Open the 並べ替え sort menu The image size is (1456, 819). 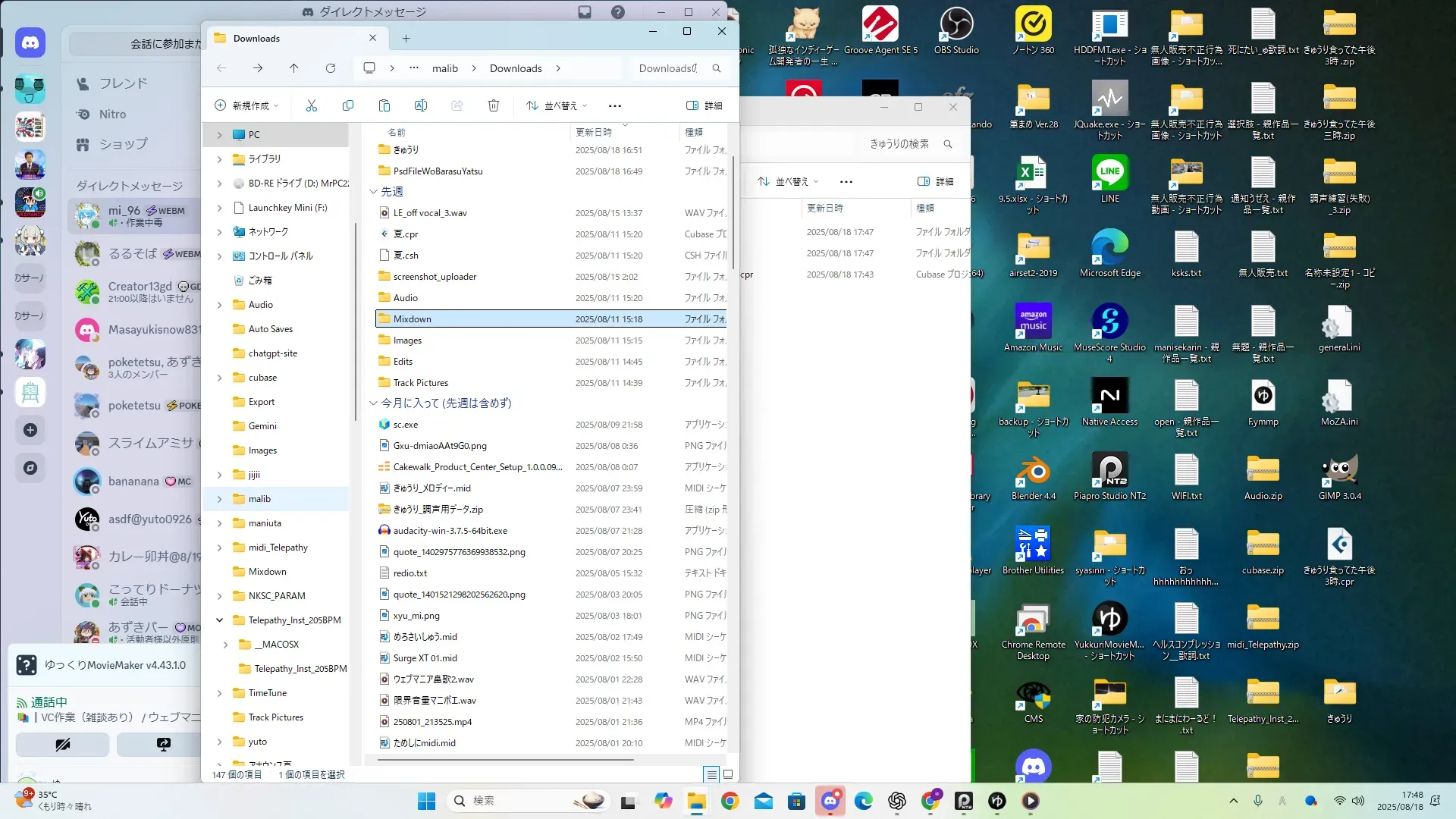[x=557, y=105]
